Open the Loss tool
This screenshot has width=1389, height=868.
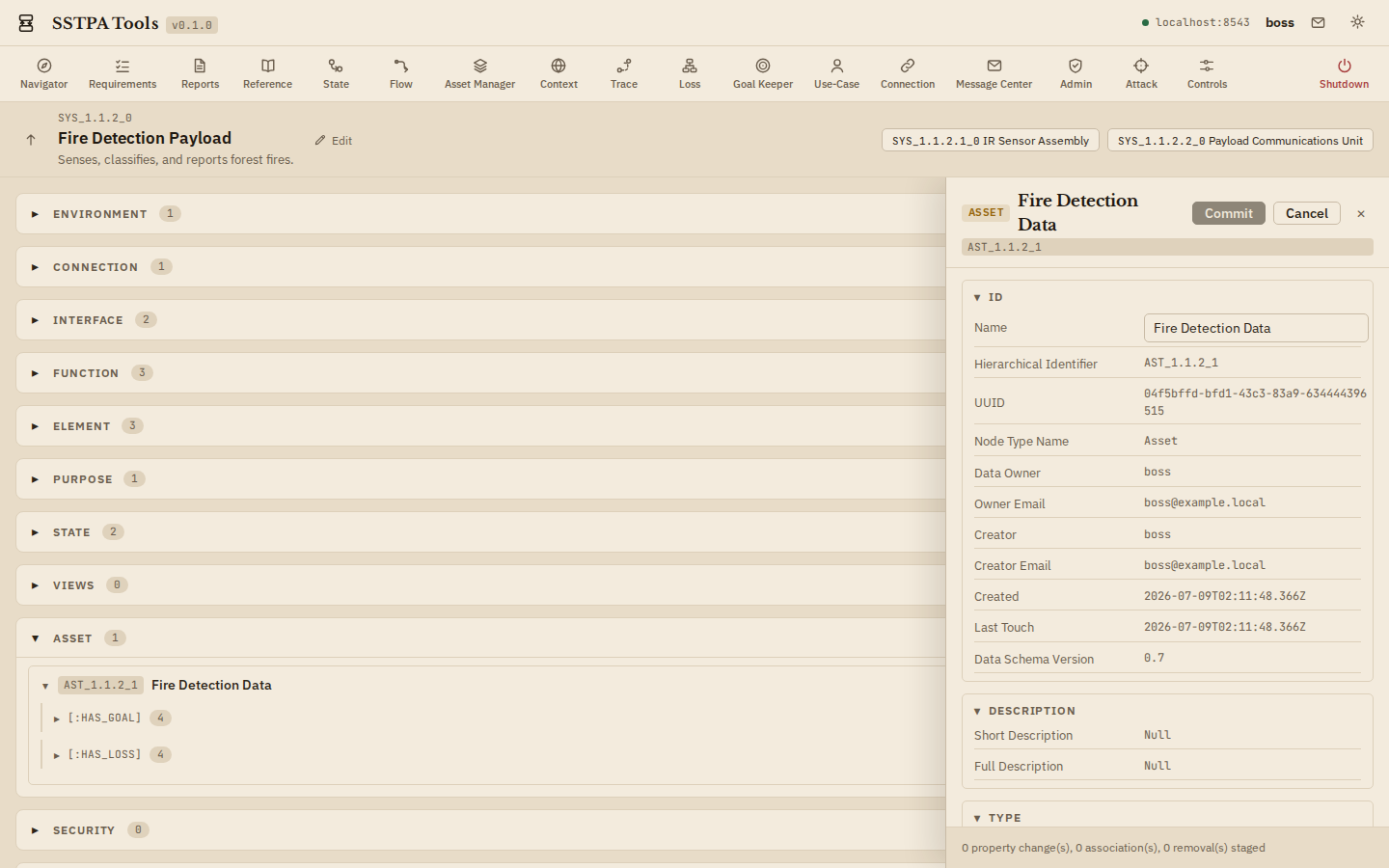point(690,73)
